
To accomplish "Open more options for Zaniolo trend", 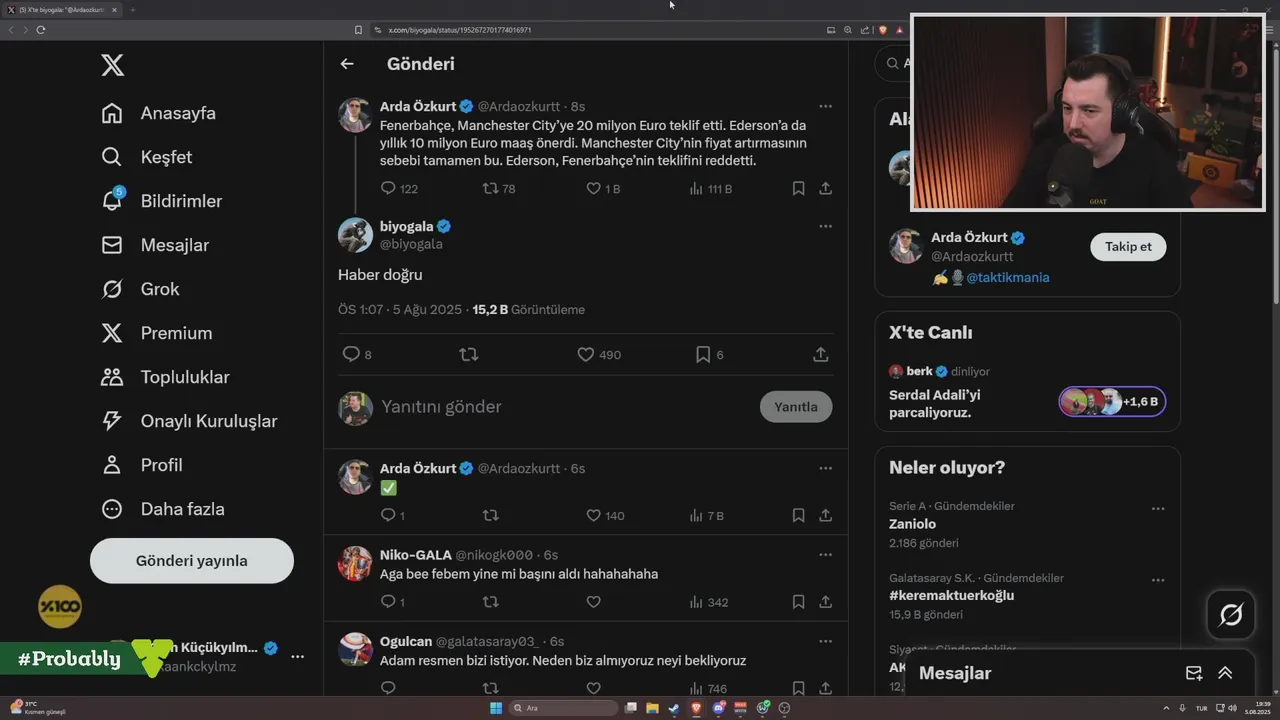I will (1158, 509).
